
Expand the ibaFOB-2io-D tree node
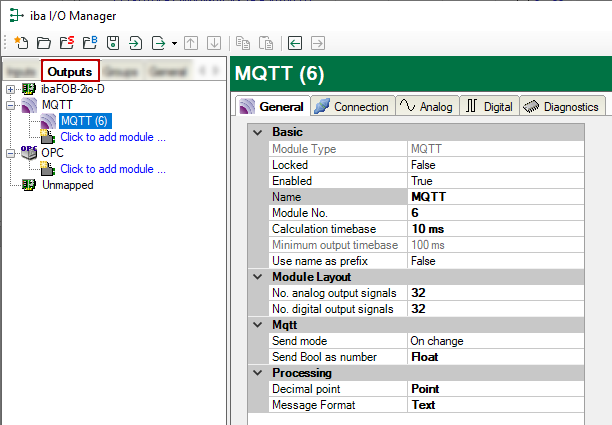pyautogui.click(x=11, y=89)
